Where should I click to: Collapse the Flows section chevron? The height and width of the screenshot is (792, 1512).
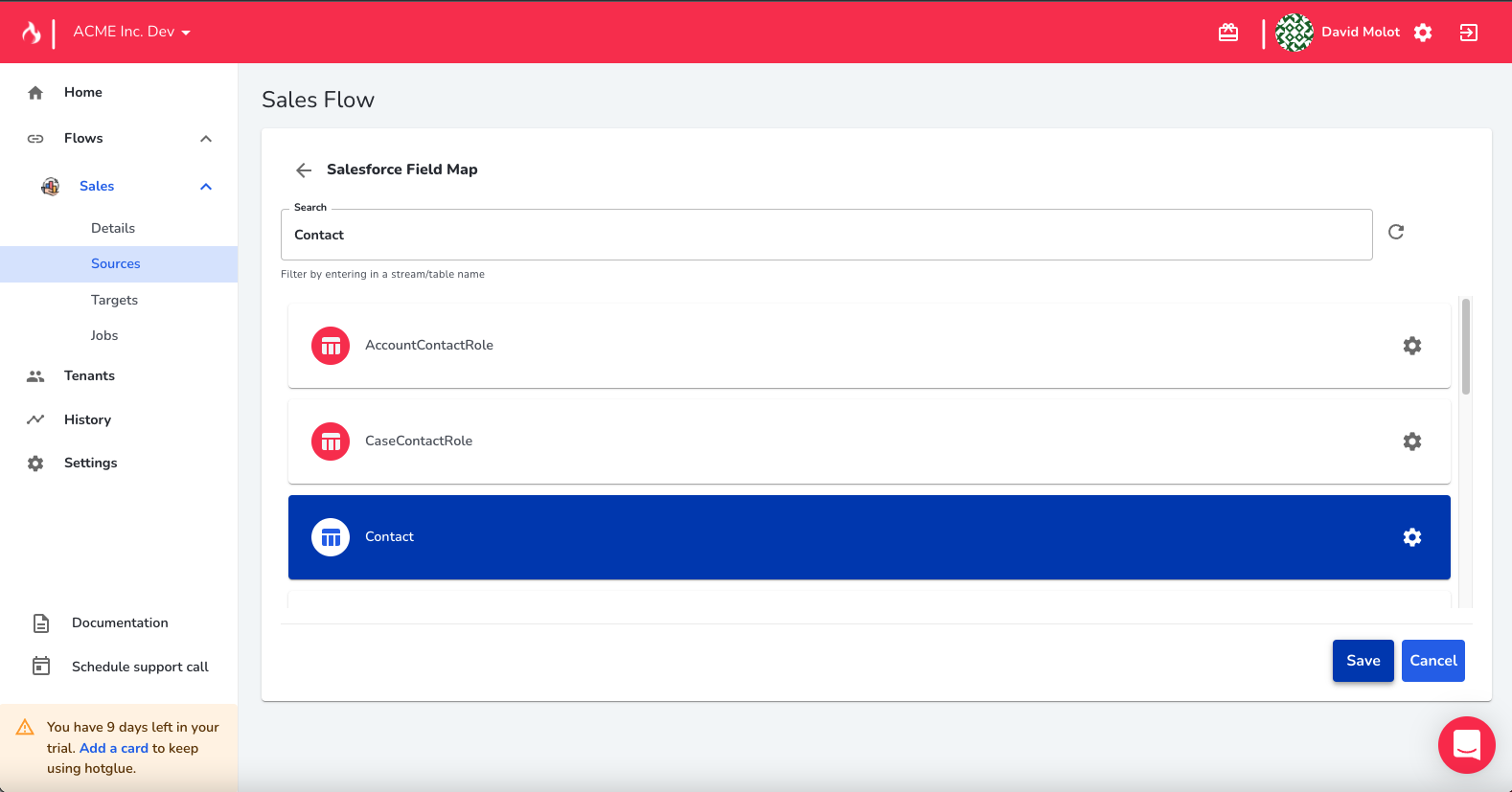206,139
